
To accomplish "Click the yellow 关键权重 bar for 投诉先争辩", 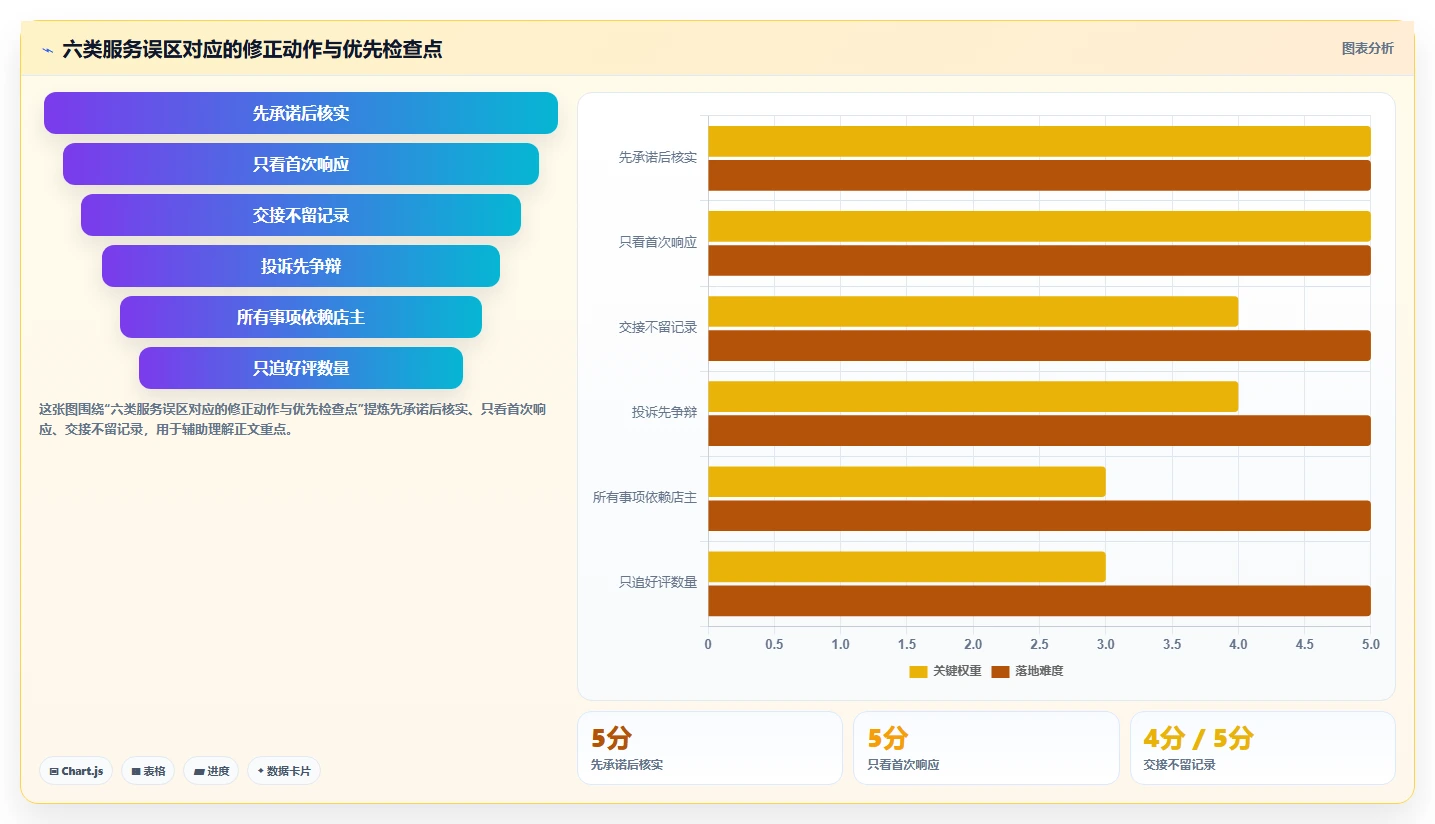I will click(973, 396).
